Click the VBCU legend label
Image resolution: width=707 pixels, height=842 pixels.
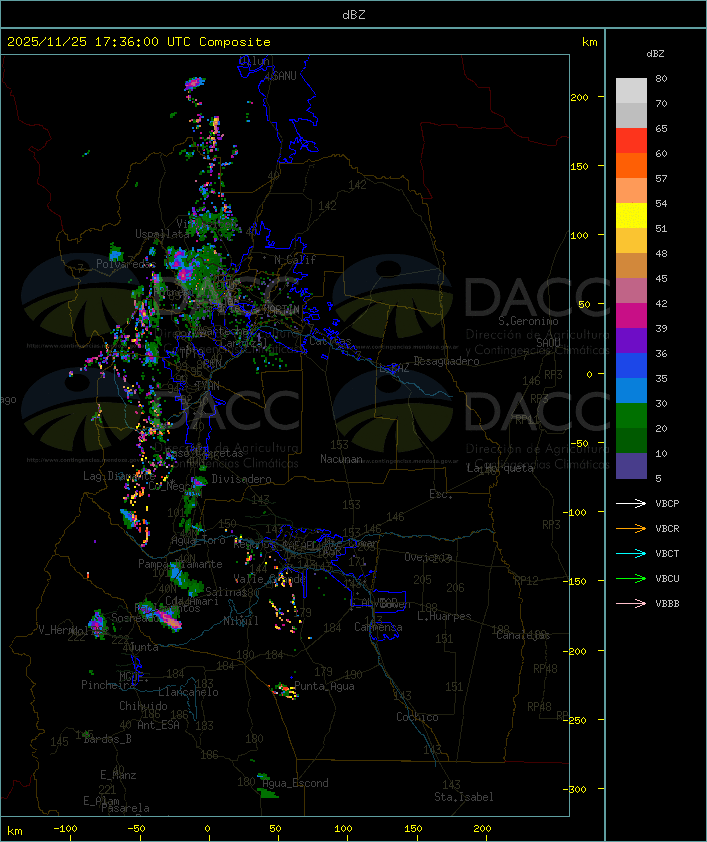[667, 578]
